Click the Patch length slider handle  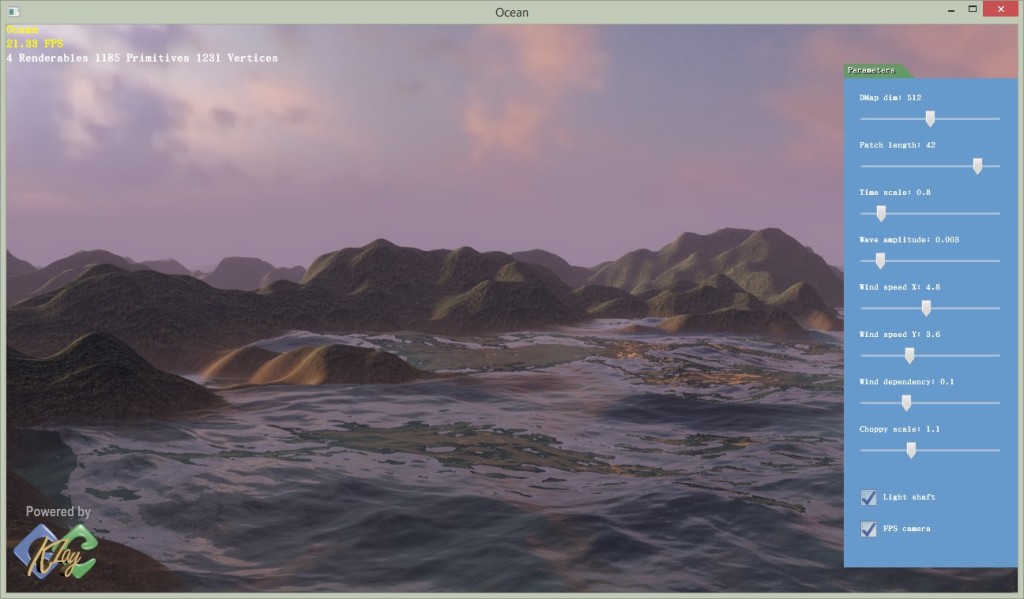click(977, 166)
